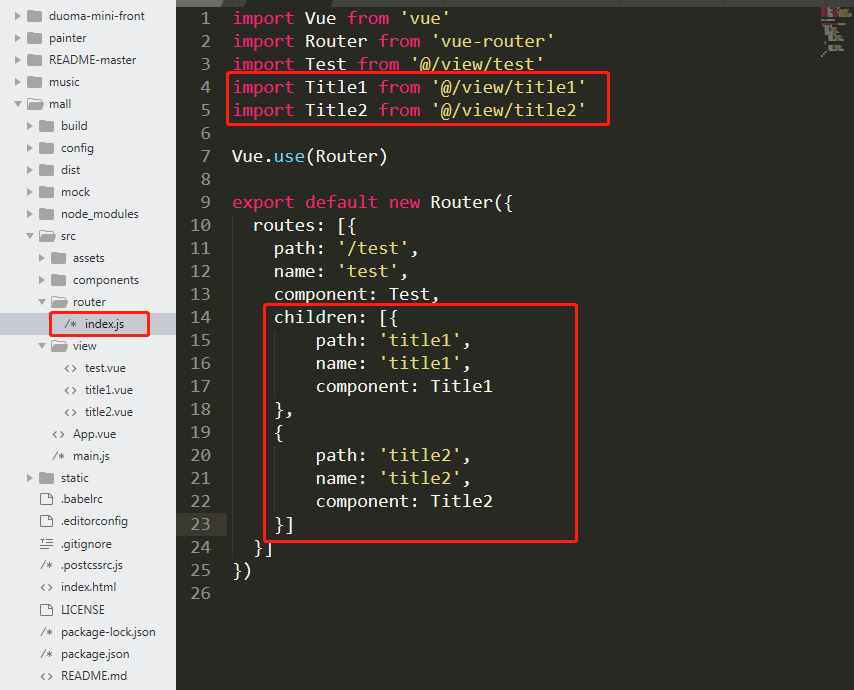
Task: Click line number 14 in the gutter
Action: pyautogui.click(x=200, y=317)
